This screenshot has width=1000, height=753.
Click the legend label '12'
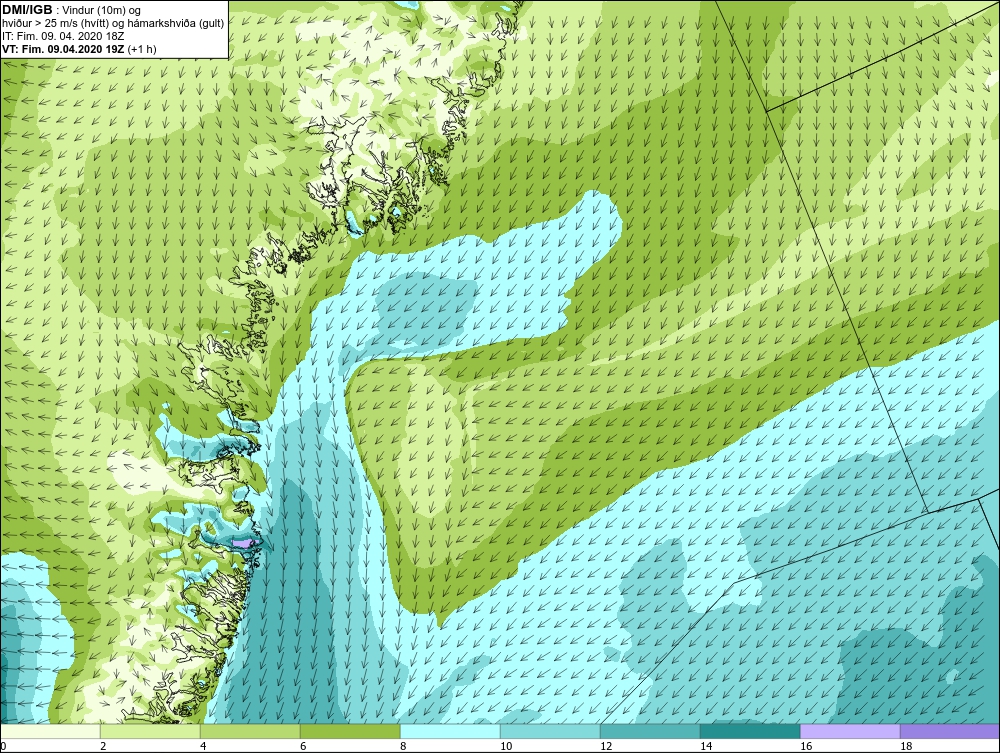tap(606, 746)
